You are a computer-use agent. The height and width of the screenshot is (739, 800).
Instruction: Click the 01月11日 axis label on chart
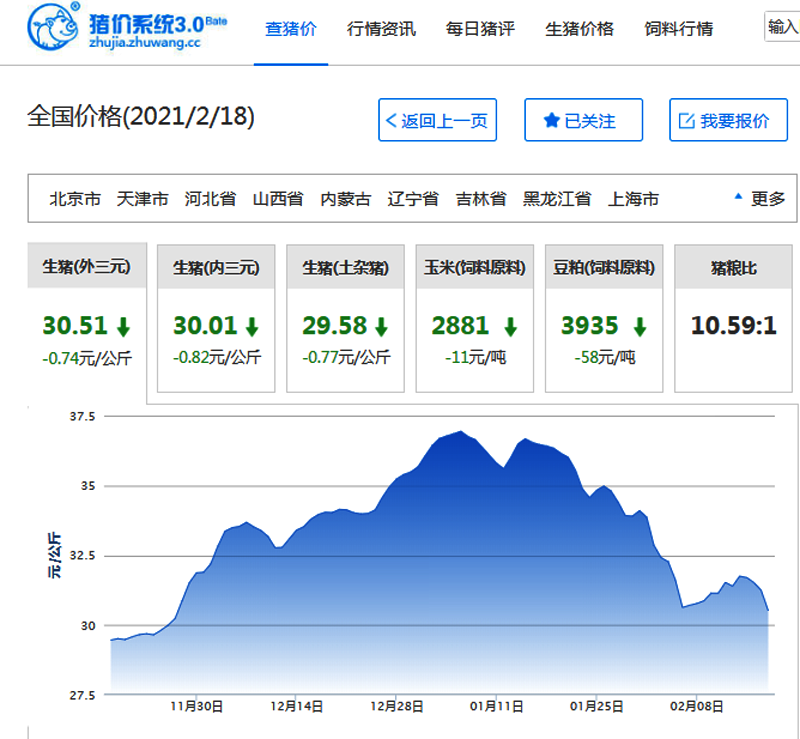(x=496, y=706)
